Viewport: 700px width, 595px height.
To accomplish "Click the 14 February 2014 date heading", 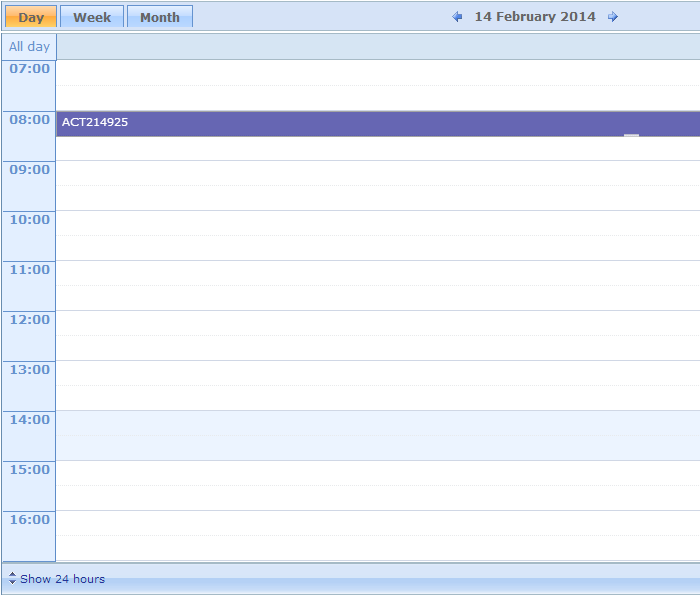I will tap(535, 17).
